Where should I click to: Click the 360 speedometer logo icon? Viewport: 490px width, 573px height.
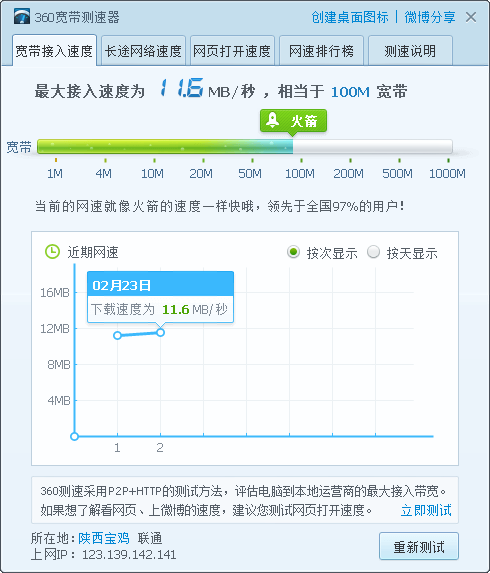[22, 16]
